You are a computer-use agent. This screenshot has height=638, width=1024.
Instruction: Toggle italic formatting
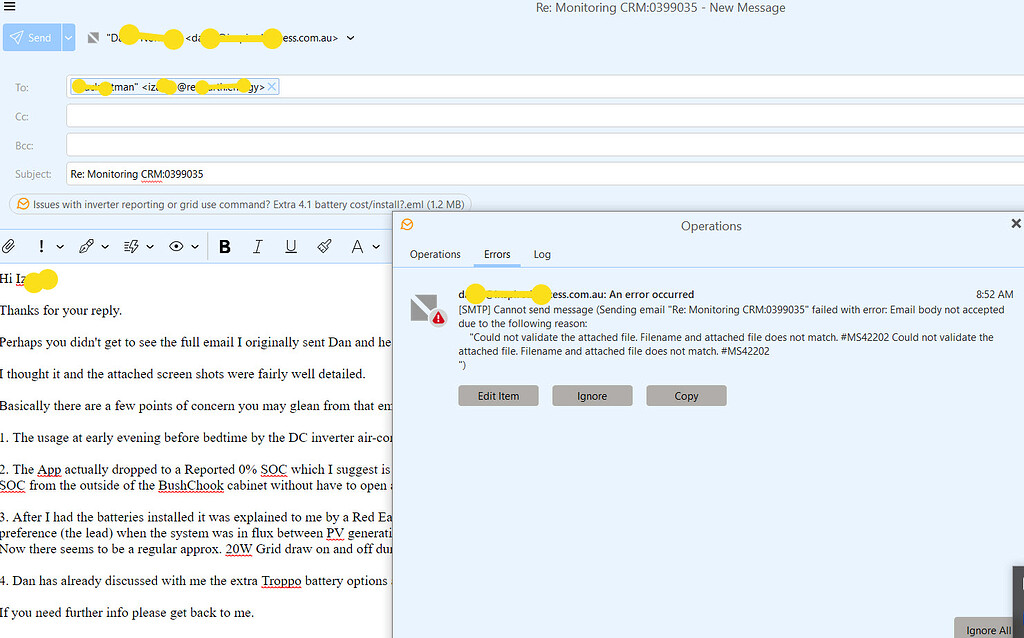tap(257, 246)
